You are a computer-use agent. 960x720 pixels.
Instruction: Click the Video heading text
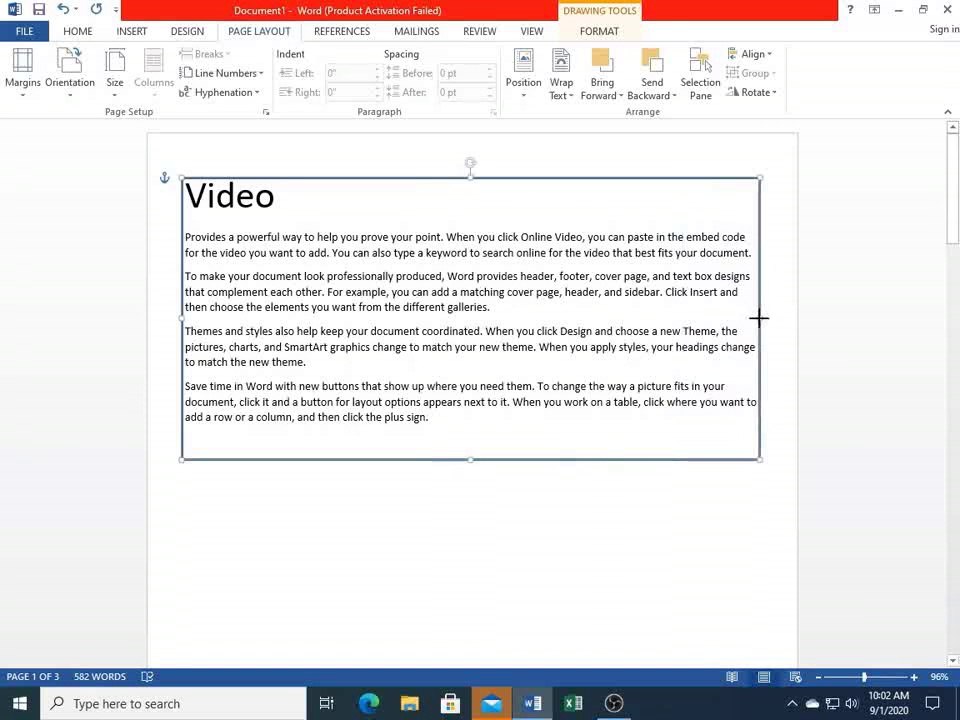click(x=230, y=196)
